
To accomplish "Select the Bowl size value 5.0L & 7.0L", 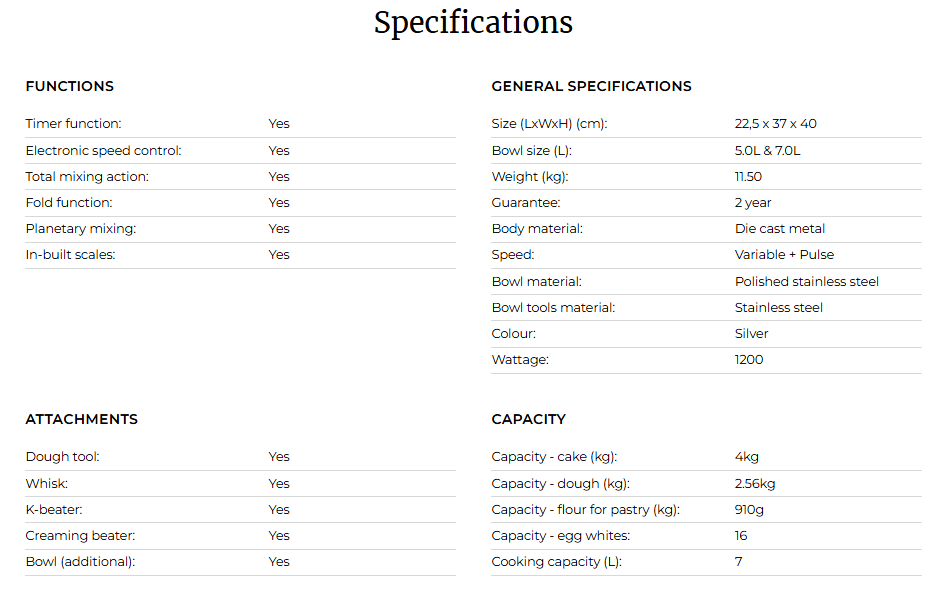I will (x=767, y=151).
